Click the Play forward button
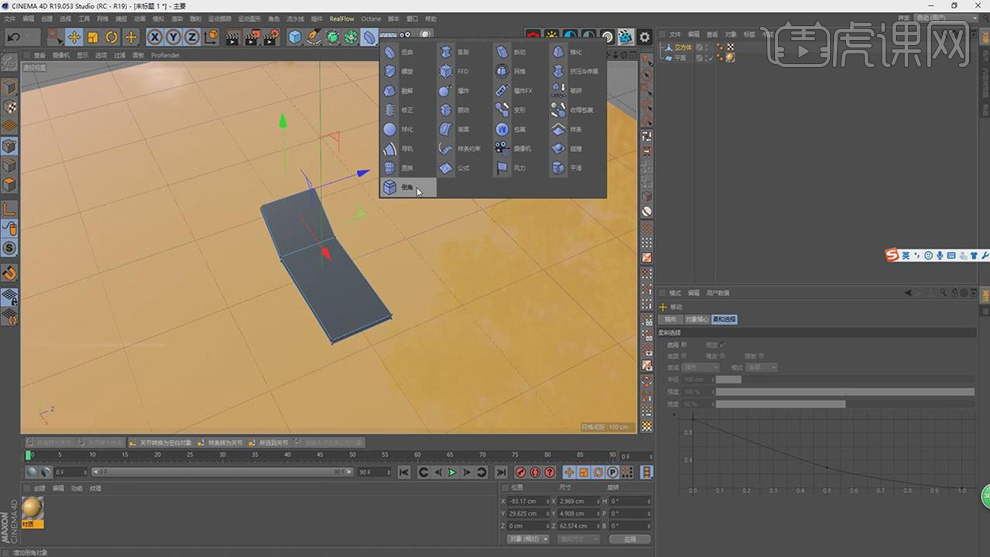The height and width of the screenshot is (557, 990). (x=452, y=472)
